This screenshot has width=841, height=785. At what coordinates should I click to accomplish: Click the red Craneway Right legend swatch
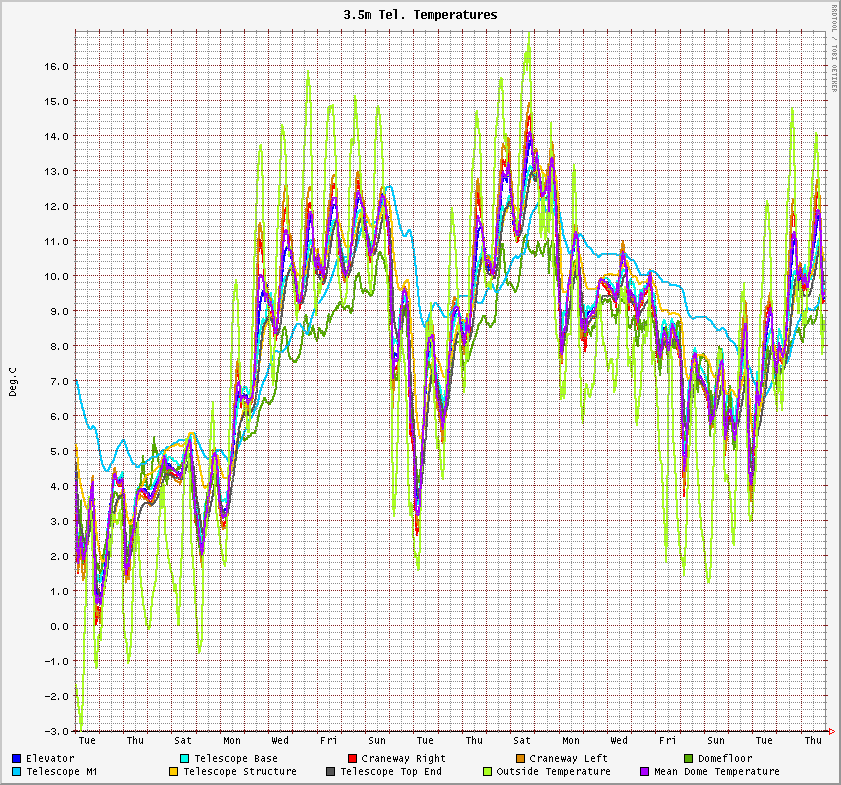(353, 759)
